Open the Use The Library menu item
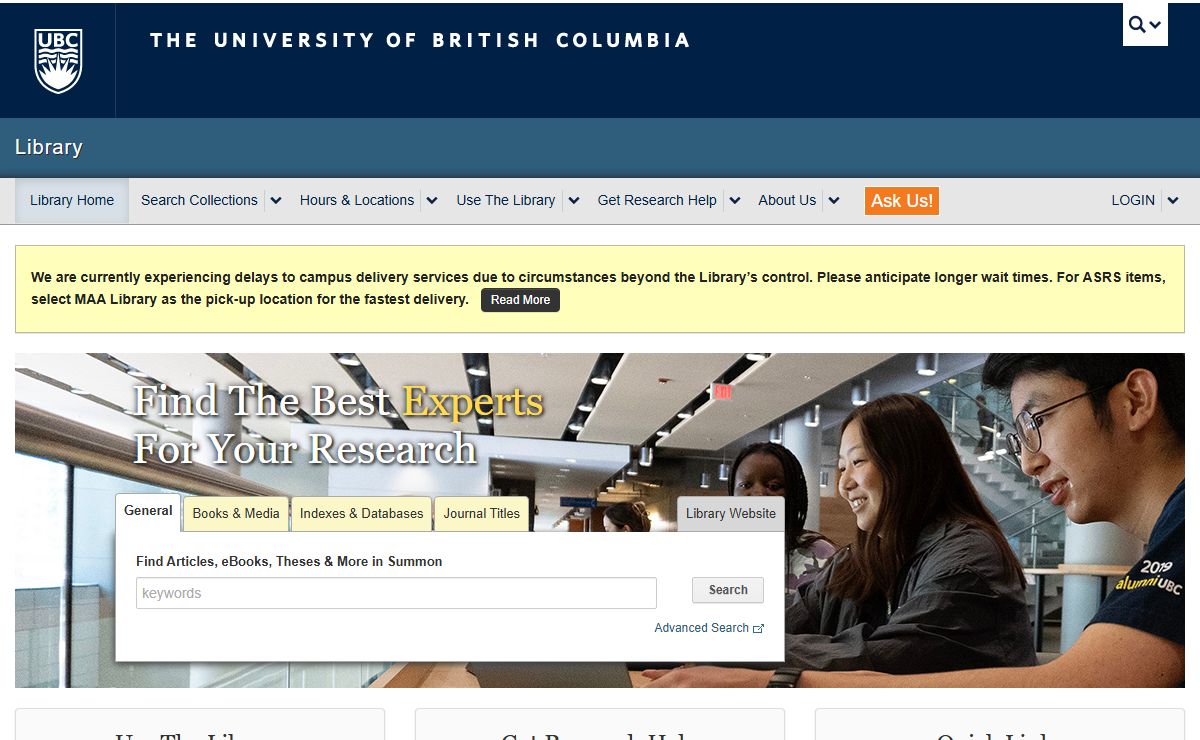This screenshot has width=1200, height=740. (506, 201)
